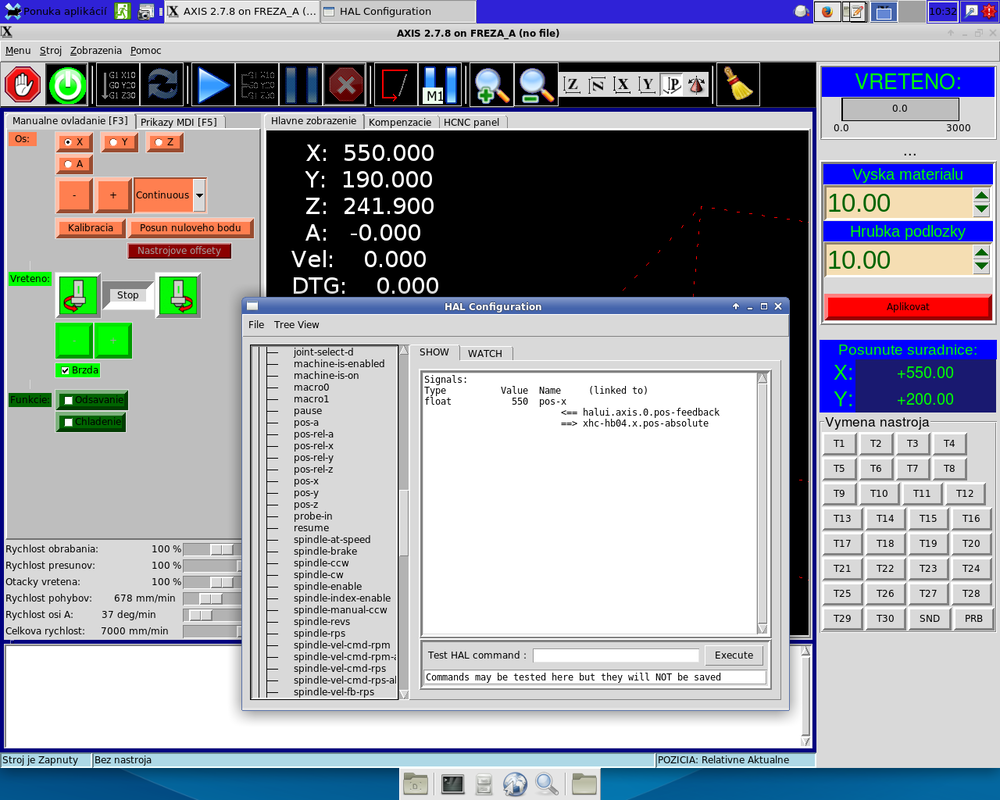Select the Y axis radio button

pyautogui.click(x=120, y=143)
